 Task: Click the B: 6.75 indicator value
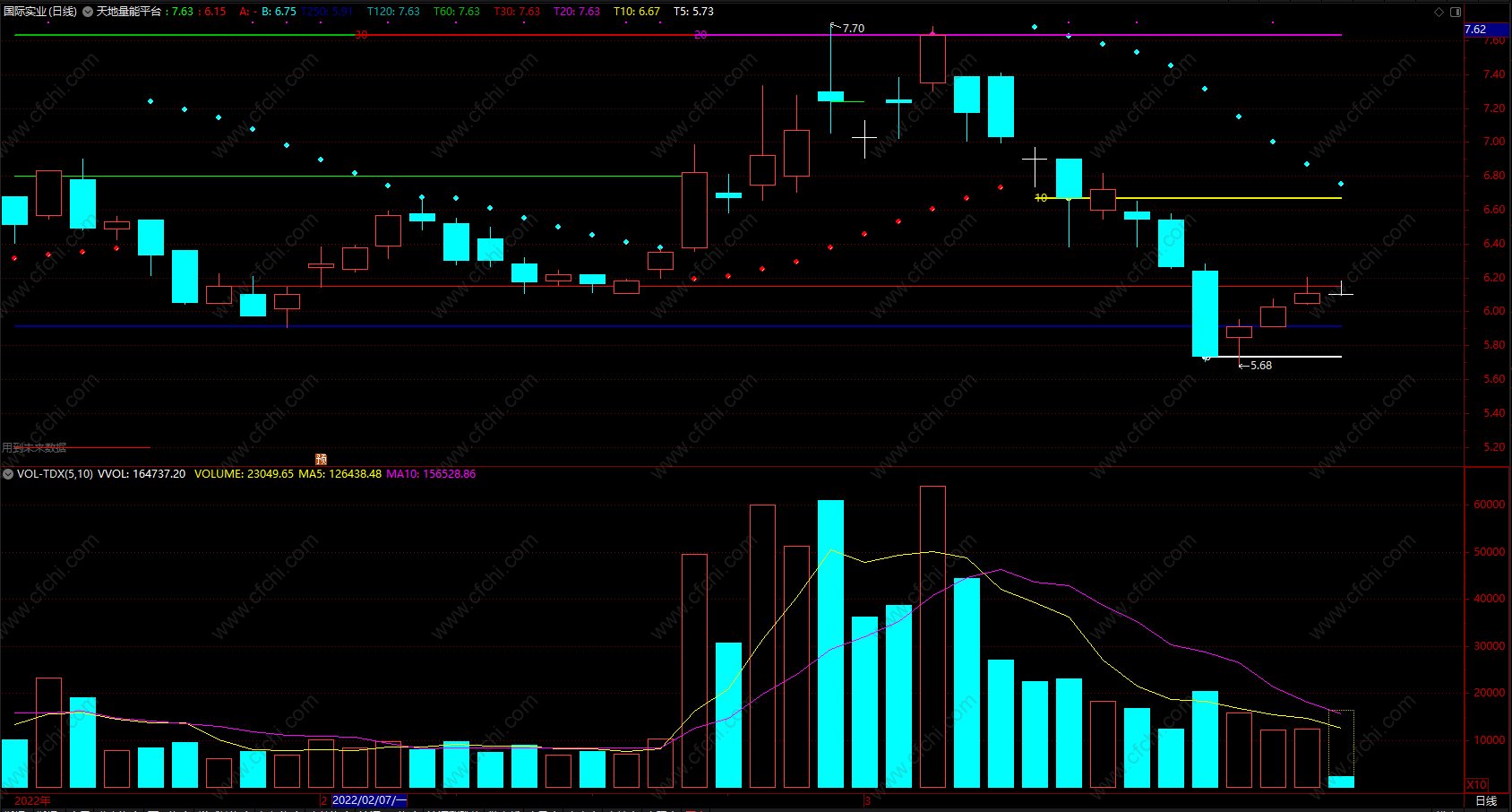(x=279, y=12)
